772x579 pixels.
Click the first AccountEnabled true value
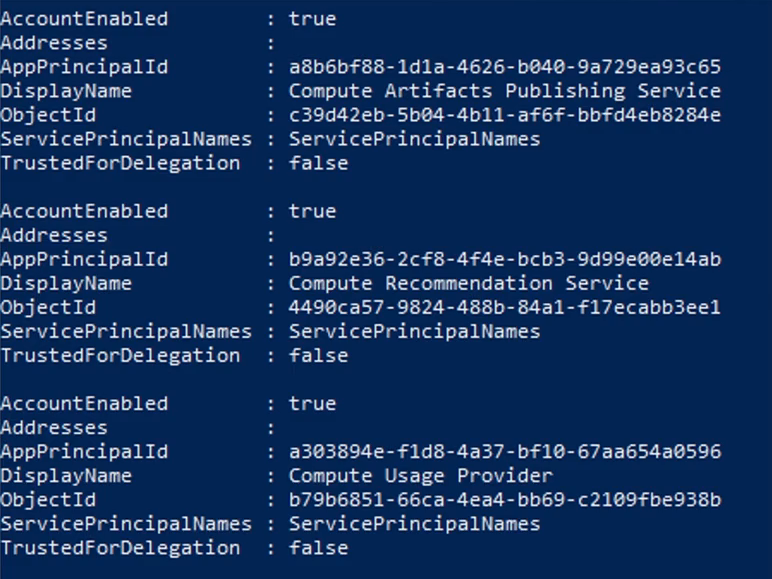pos(312,19)
